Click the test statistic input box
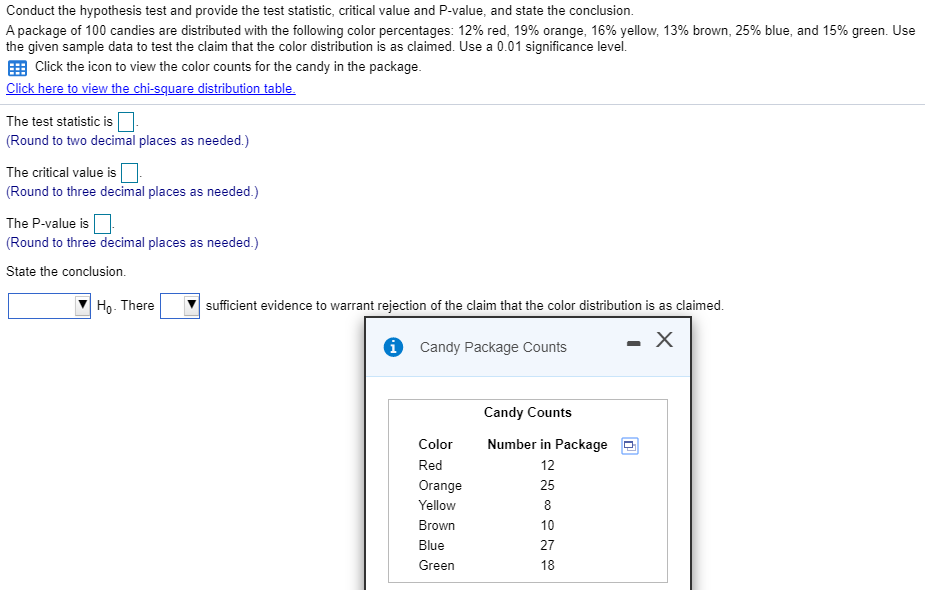 point(125,121)
